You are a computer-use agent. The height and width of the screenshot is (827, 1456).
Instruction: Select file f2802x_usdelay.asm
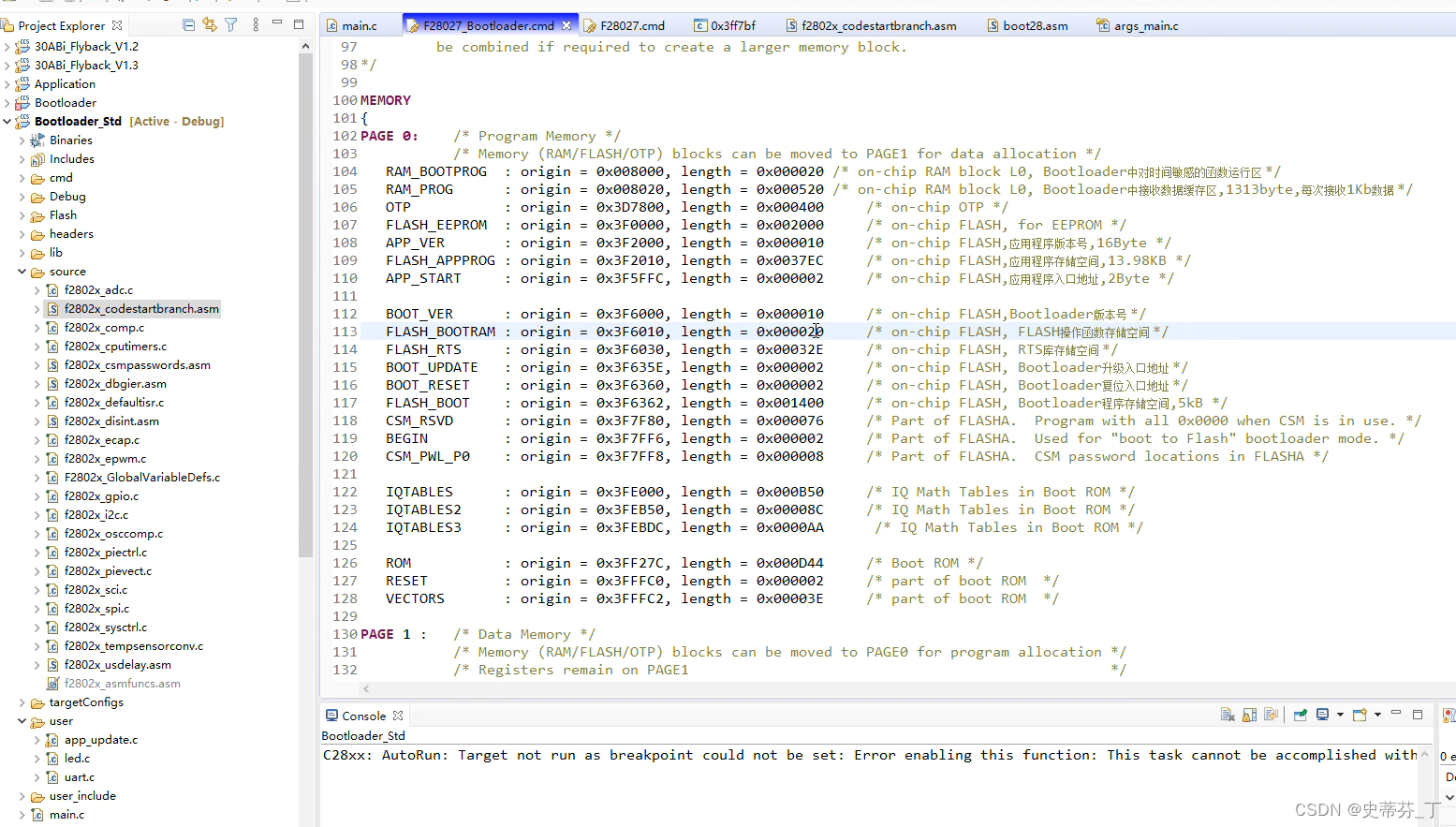[118, 664]
